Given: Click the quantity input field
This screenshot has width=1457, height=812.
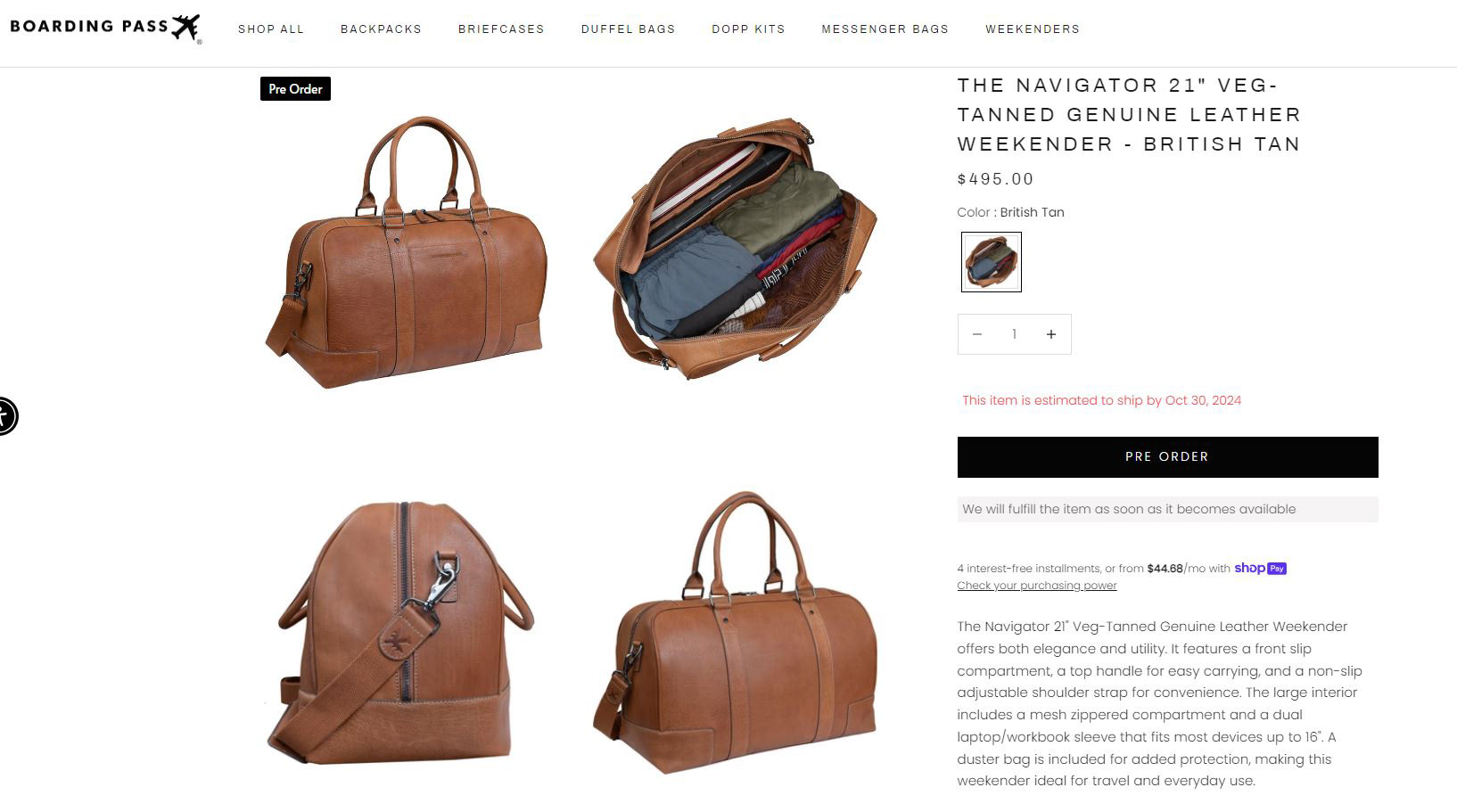Looking at the screenshot, I should pos(1014,334).
